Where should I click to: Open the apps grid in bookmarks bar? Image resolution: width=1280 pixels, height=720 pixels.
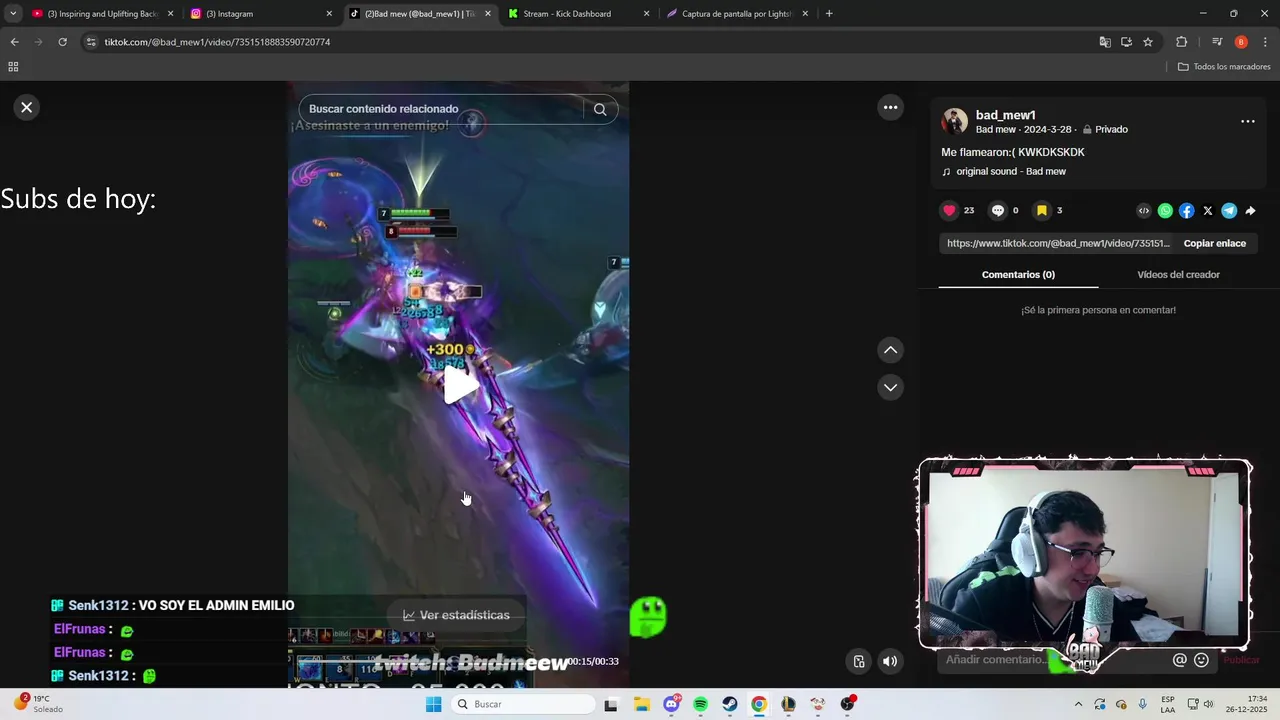pyautogui.click(x=13, y=67)
